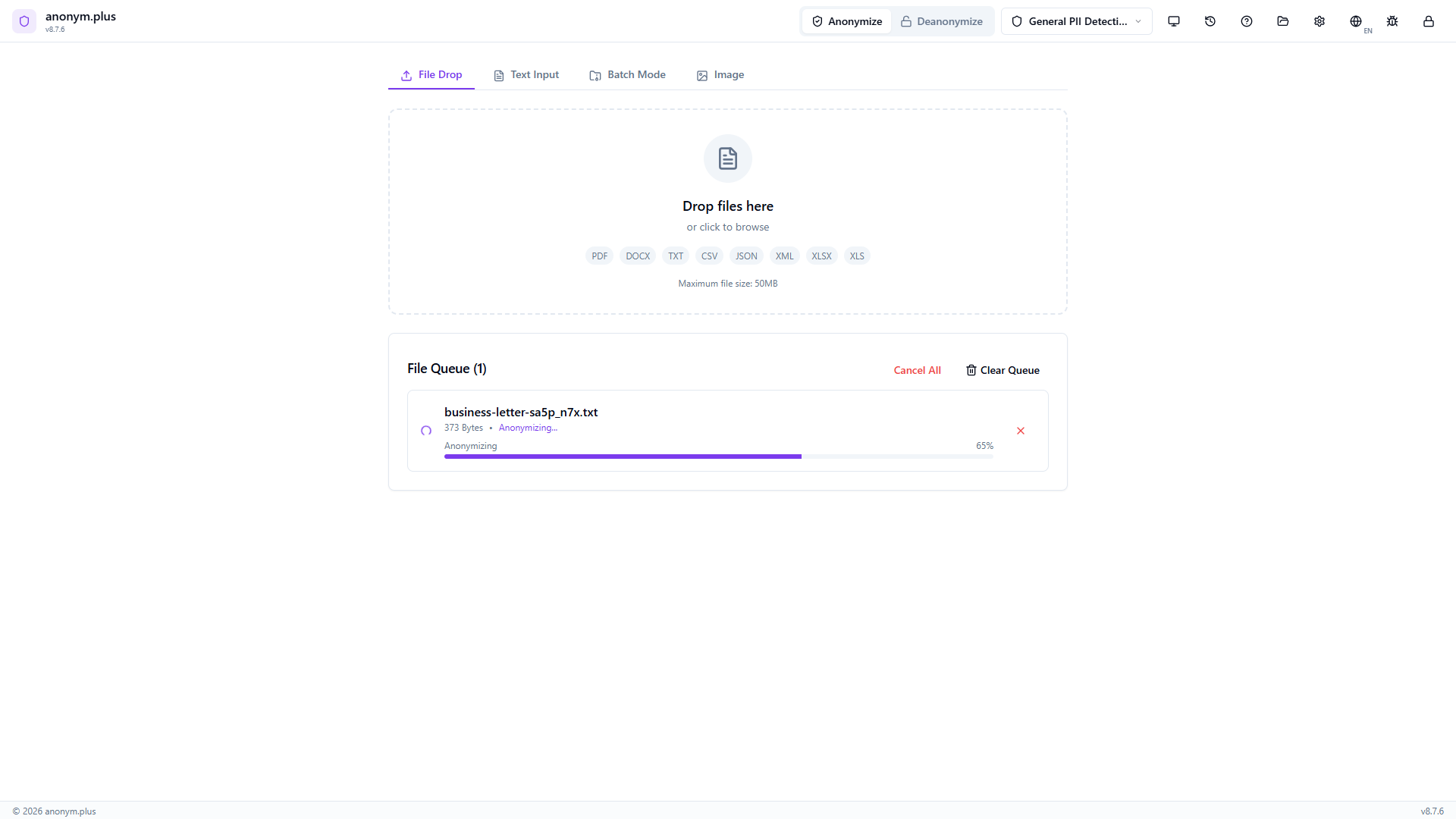
Task: Switch to Deanonymize mode
Action: click(x=942, y=21)
